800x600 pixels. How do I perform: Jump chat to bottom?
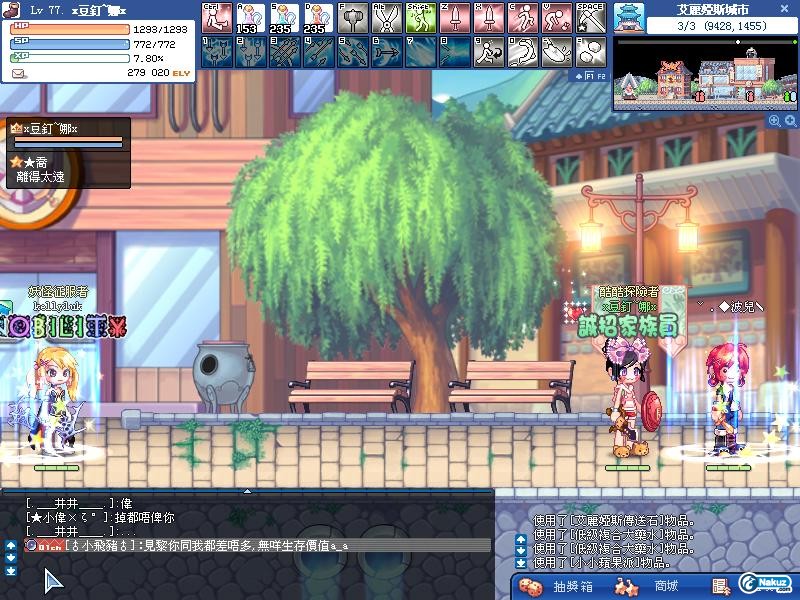11,571
